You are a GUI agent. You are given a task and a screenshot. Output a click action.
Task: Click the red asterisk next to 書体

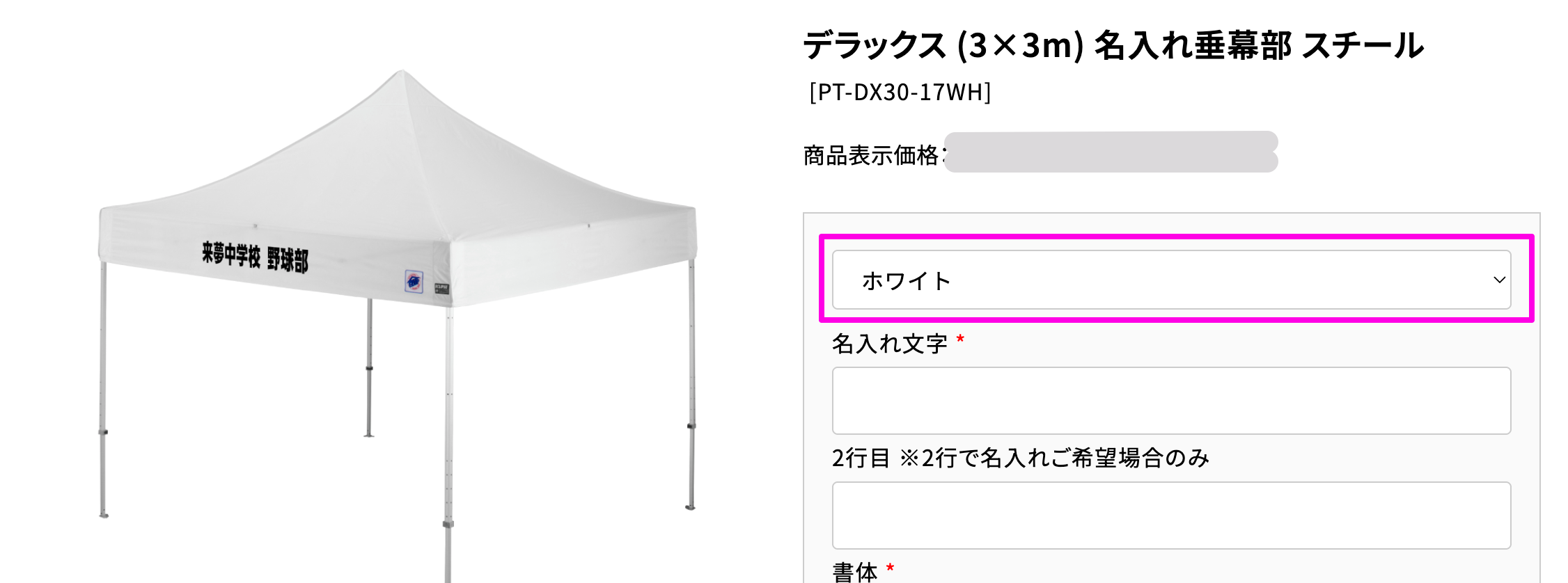[890, 569]
